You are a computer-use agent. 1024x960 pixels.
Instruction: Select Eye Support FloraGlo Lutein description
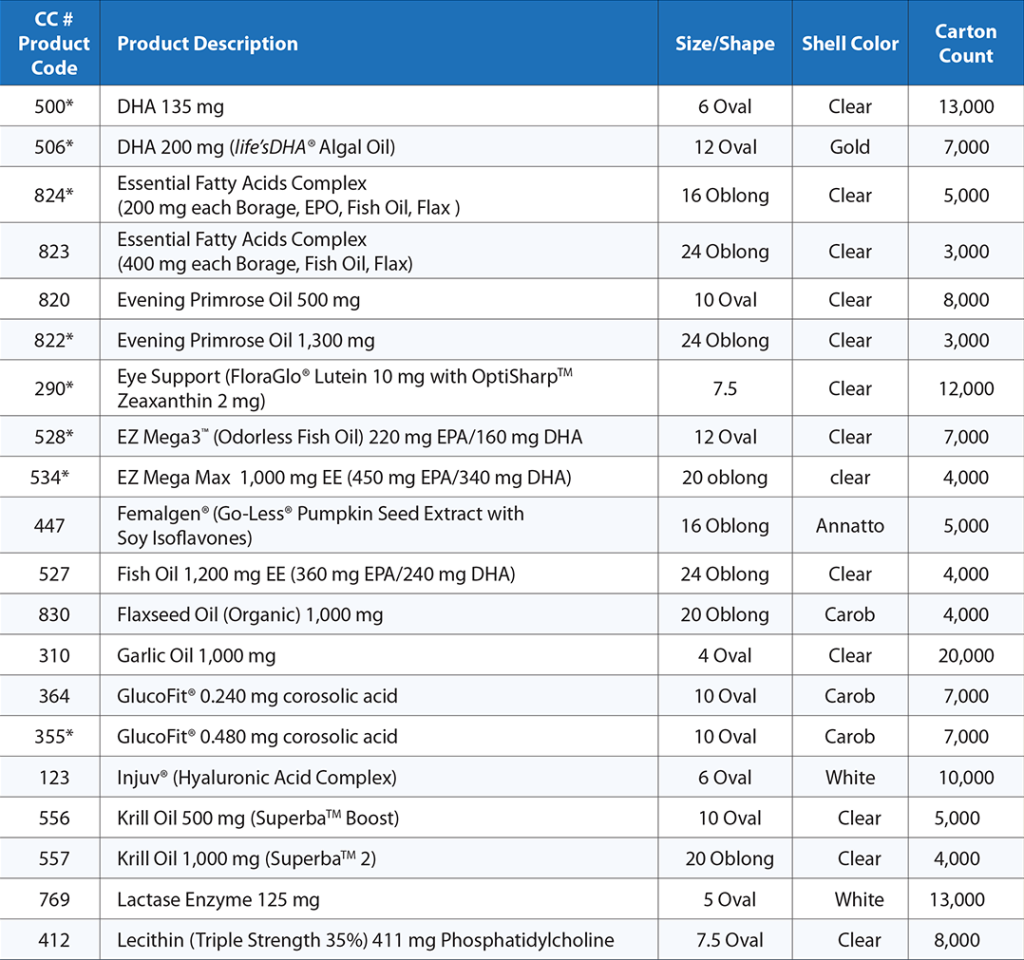[343, 388]
